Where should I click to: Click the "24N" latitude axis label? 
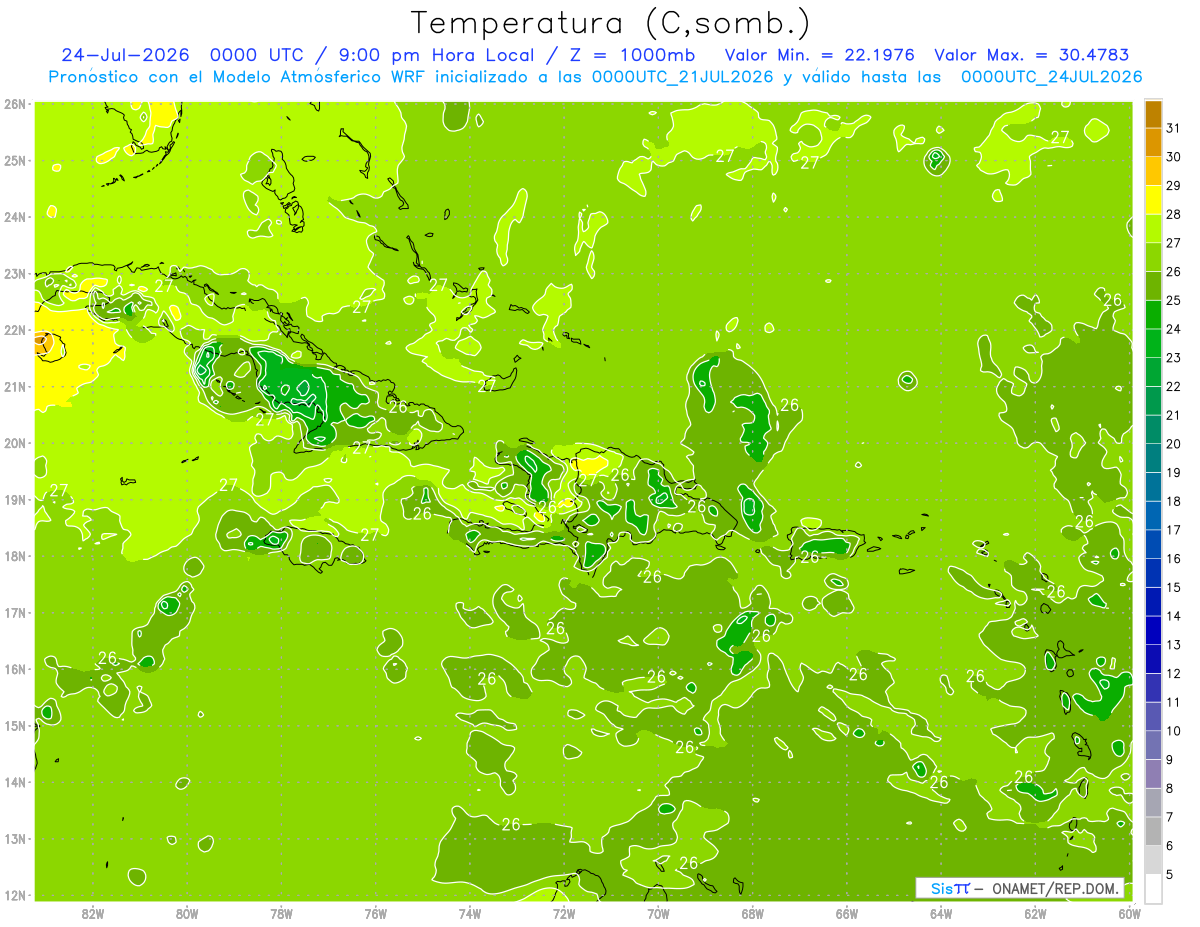15,217
